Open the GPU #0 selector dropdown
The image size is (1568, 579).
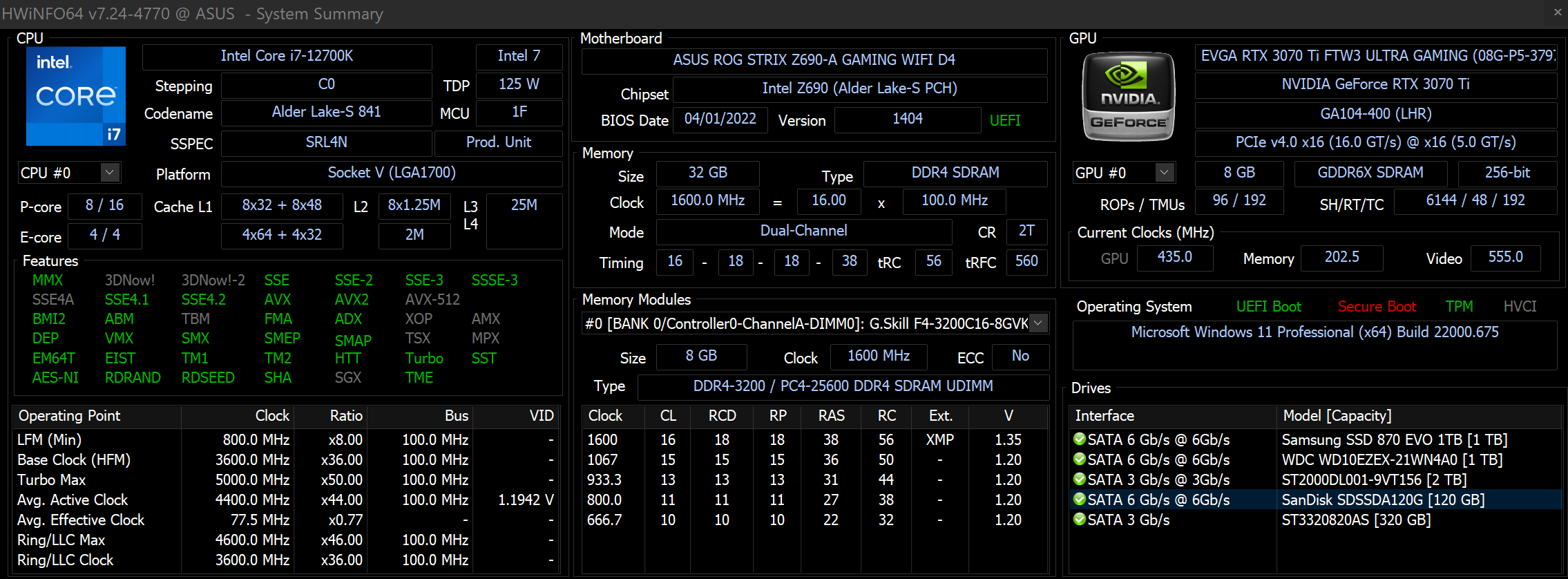point(1165,173)
